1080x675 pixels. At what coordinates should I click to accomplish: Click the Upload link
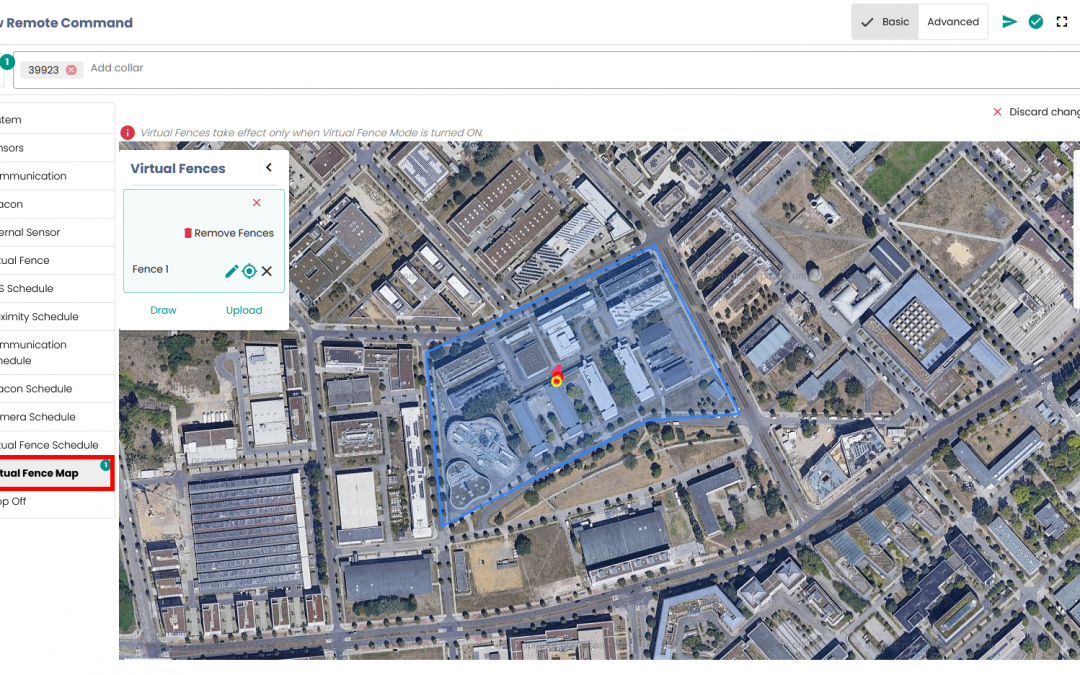coord(244,310)
